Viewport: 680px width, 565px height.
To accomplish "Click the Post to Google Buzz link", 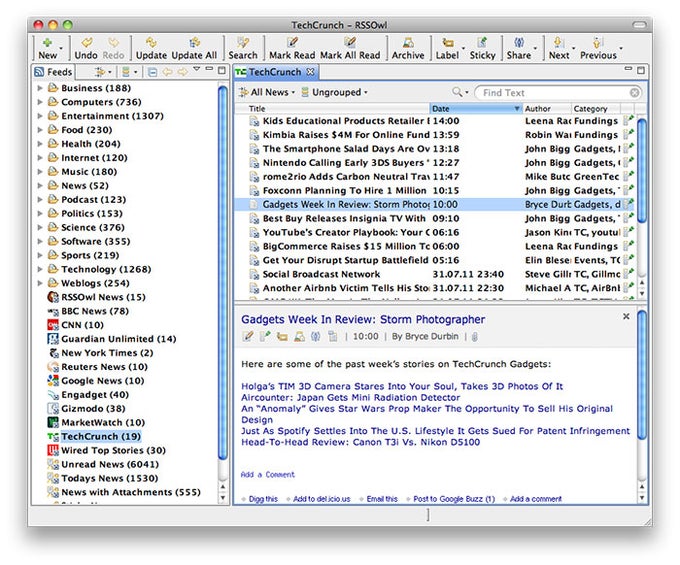I will (x=454, y=499).
